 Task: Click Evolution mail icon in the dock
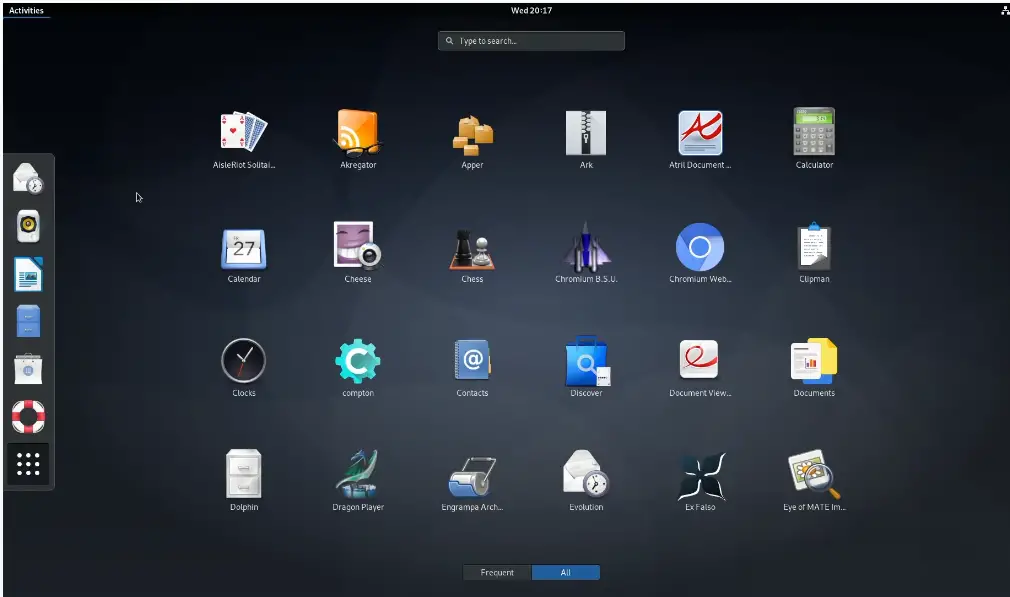28,178
